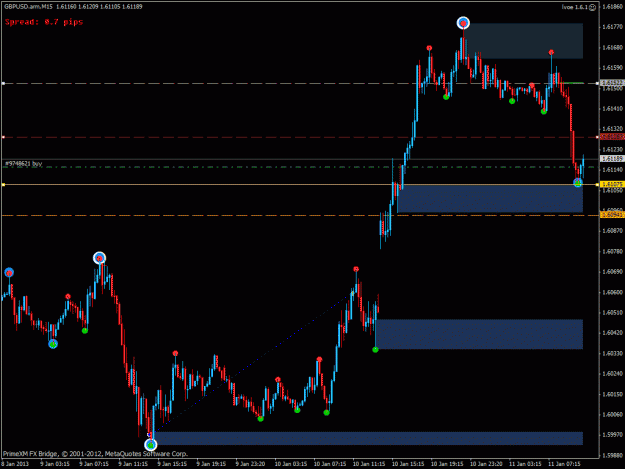Select the blue zone rectangle below the yellow line
The image size is (625, 469).
pyautogui.click(x=490, y=198)
